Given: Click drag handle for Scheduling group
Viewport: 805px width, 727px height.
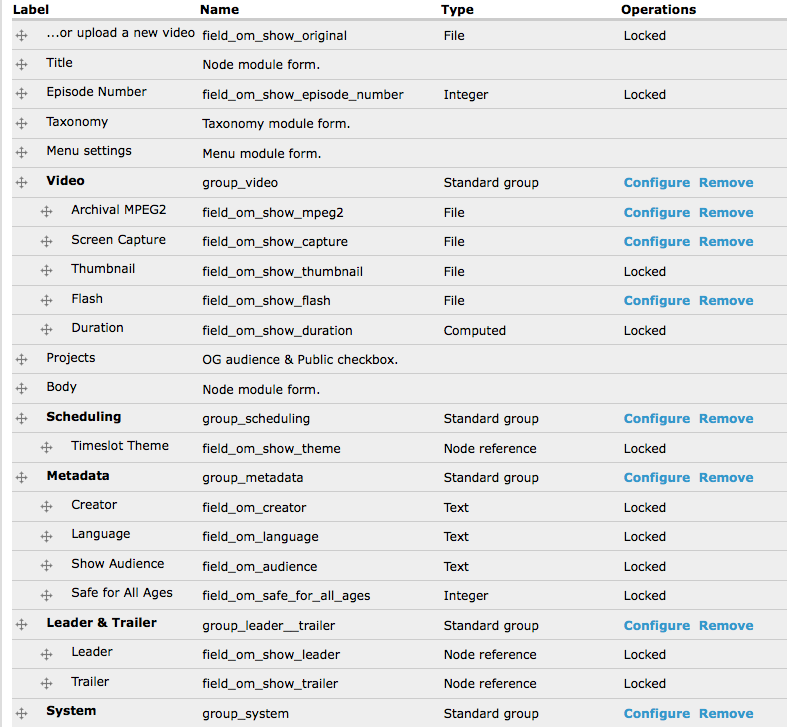Looking at the screenshot, I should pyautogui.click(x=21, y=419).
